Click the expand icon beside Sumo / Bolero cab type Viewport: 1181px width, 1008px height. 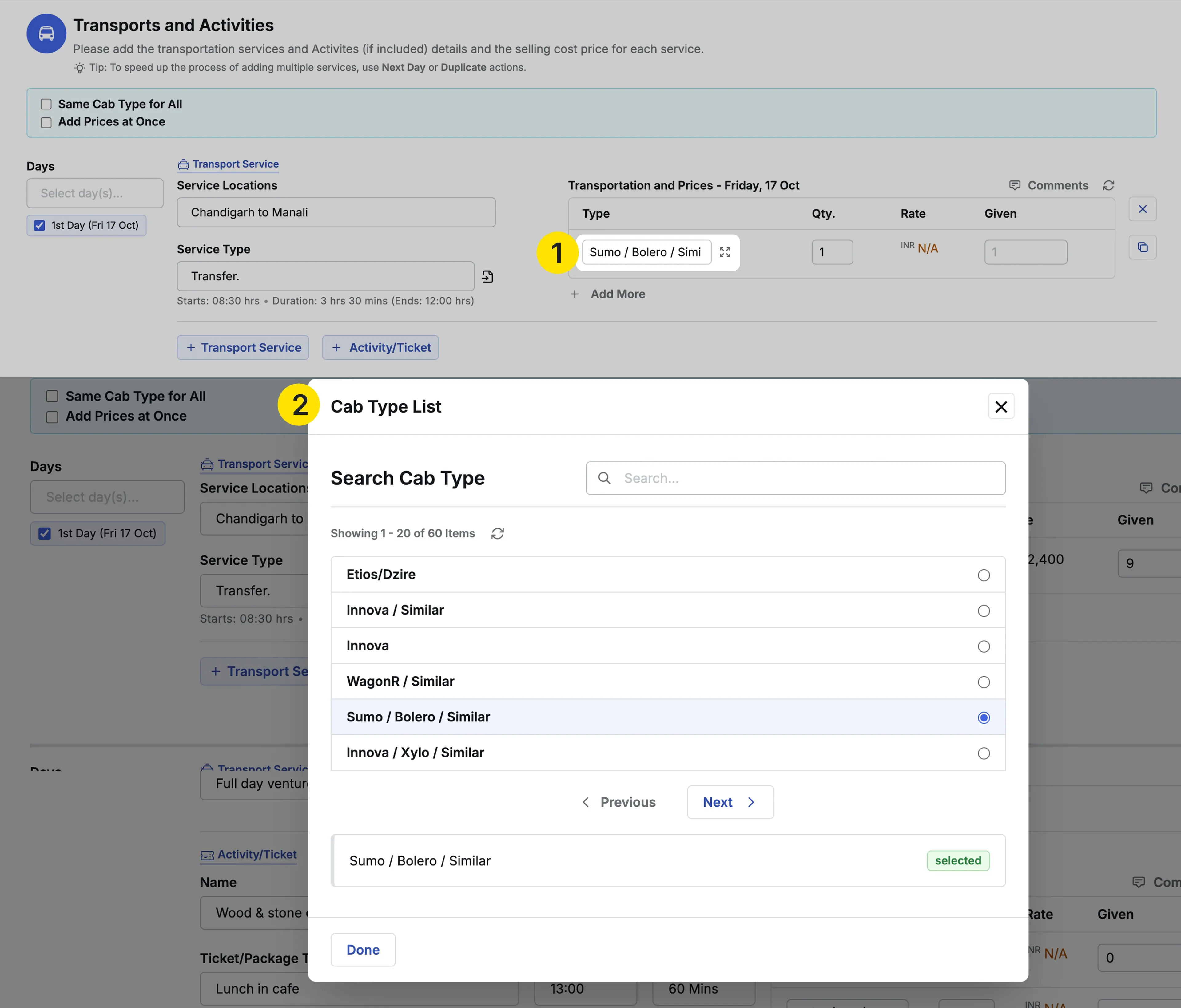pos(725,252)
